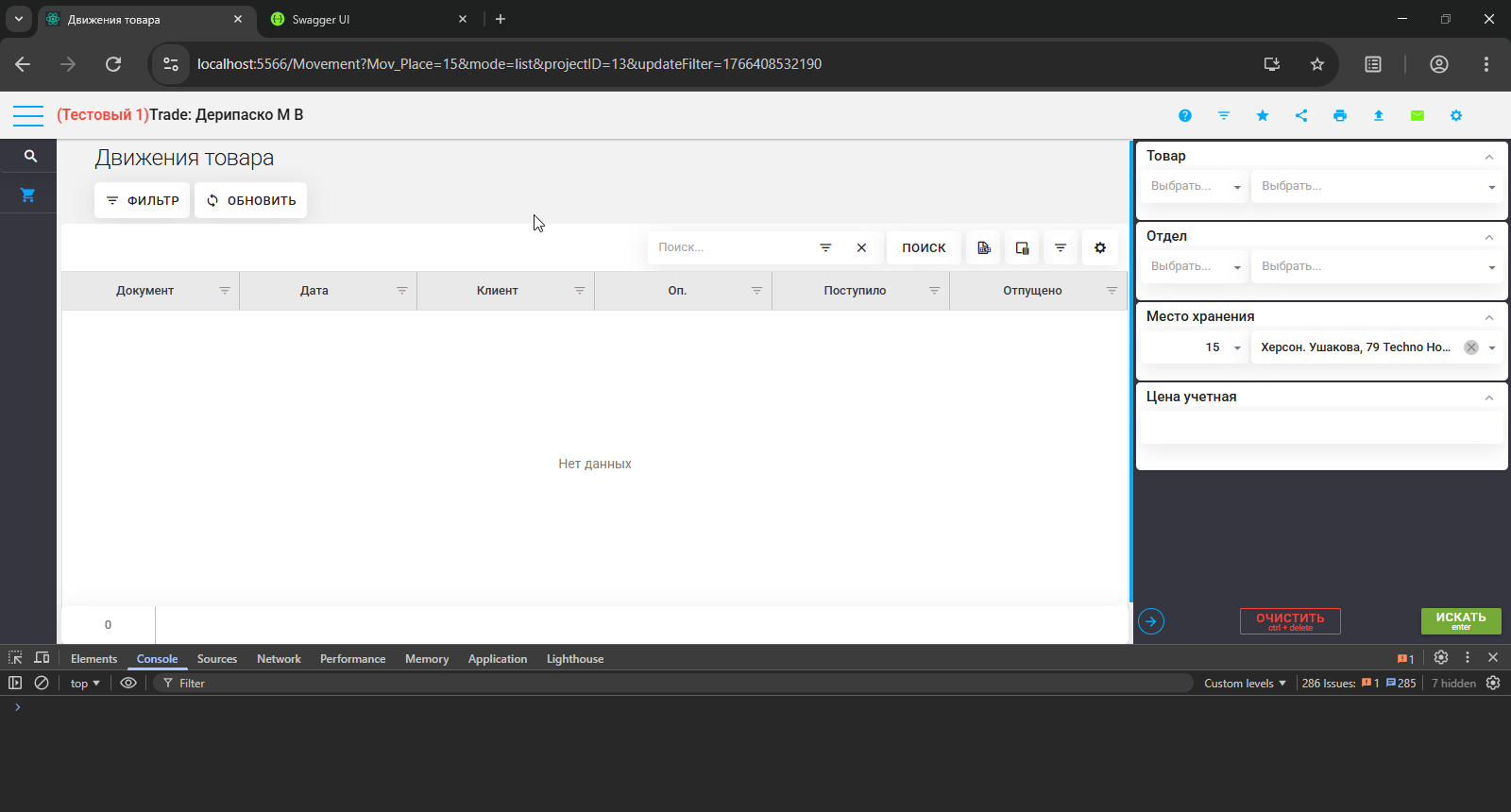The image size is (1511, 812).
Task: Open DevTools Elements tab
Action: (93, 659)
